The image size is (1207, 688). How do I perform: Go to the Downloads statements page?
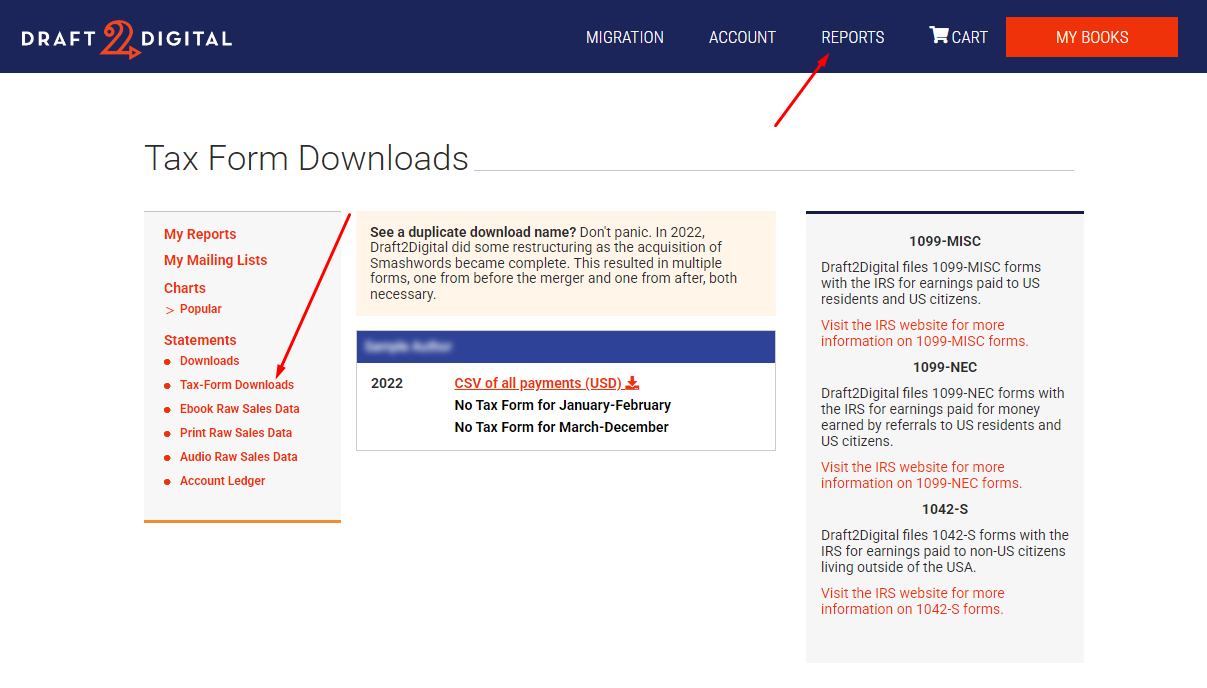(x=210, y=361)
